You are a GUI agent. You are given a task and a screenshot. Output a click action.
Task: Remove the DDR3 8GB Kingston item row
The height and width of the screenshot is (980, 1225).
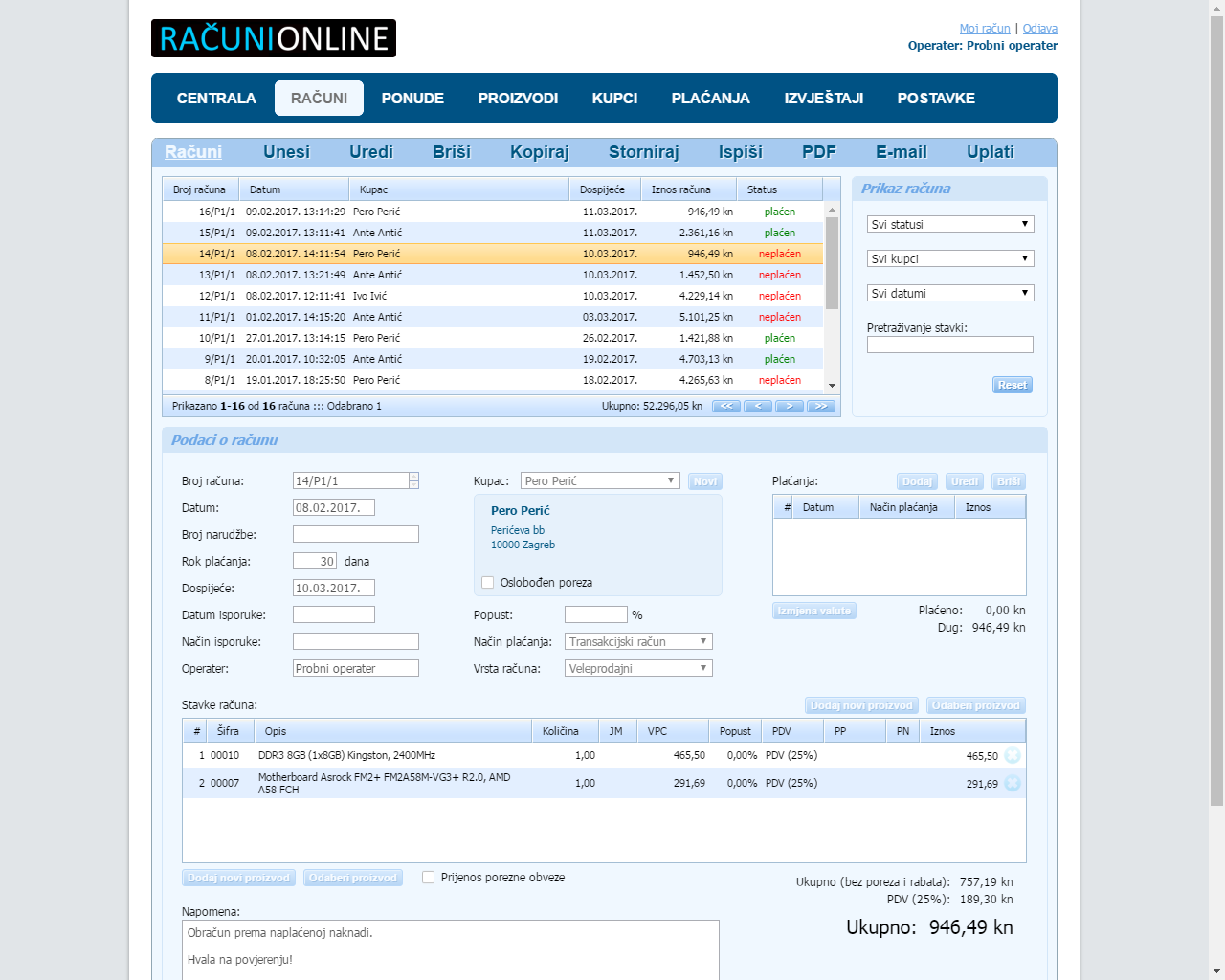[x=1013, y=756]
